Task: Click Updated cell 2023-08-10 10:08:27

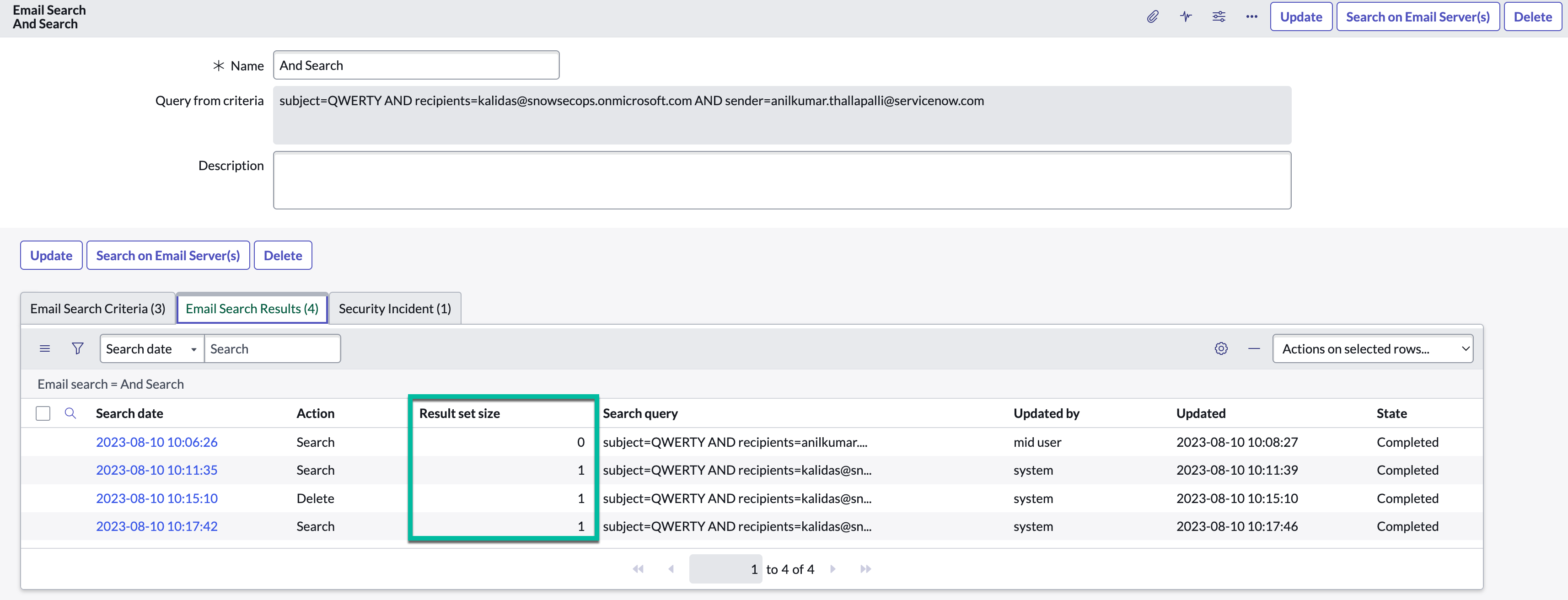Action: click(1237, 442)
